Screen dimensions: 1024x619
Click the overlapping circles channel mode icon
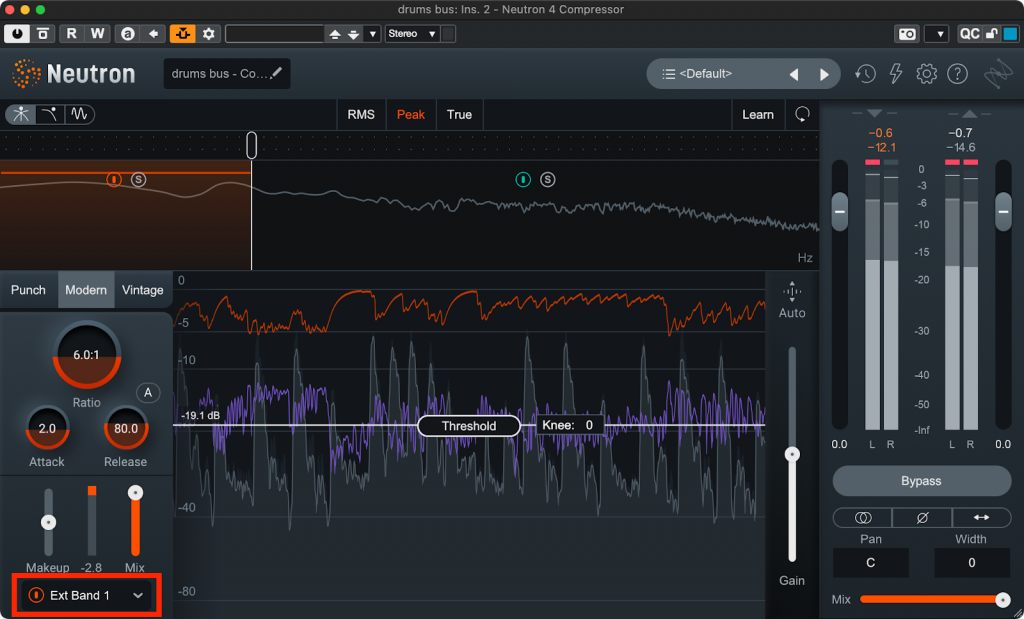coord(863,518)
